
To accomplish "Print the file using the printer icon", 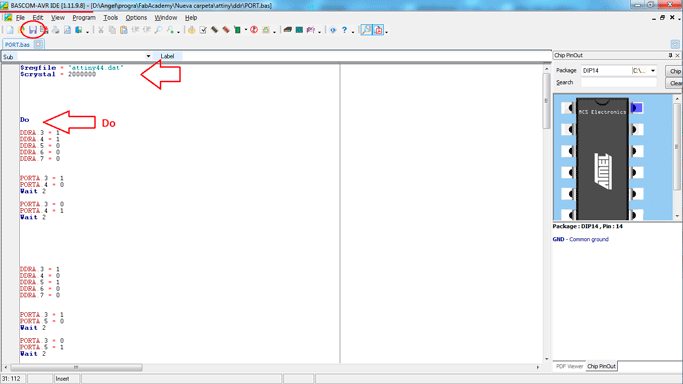I will tap(56, 30).
